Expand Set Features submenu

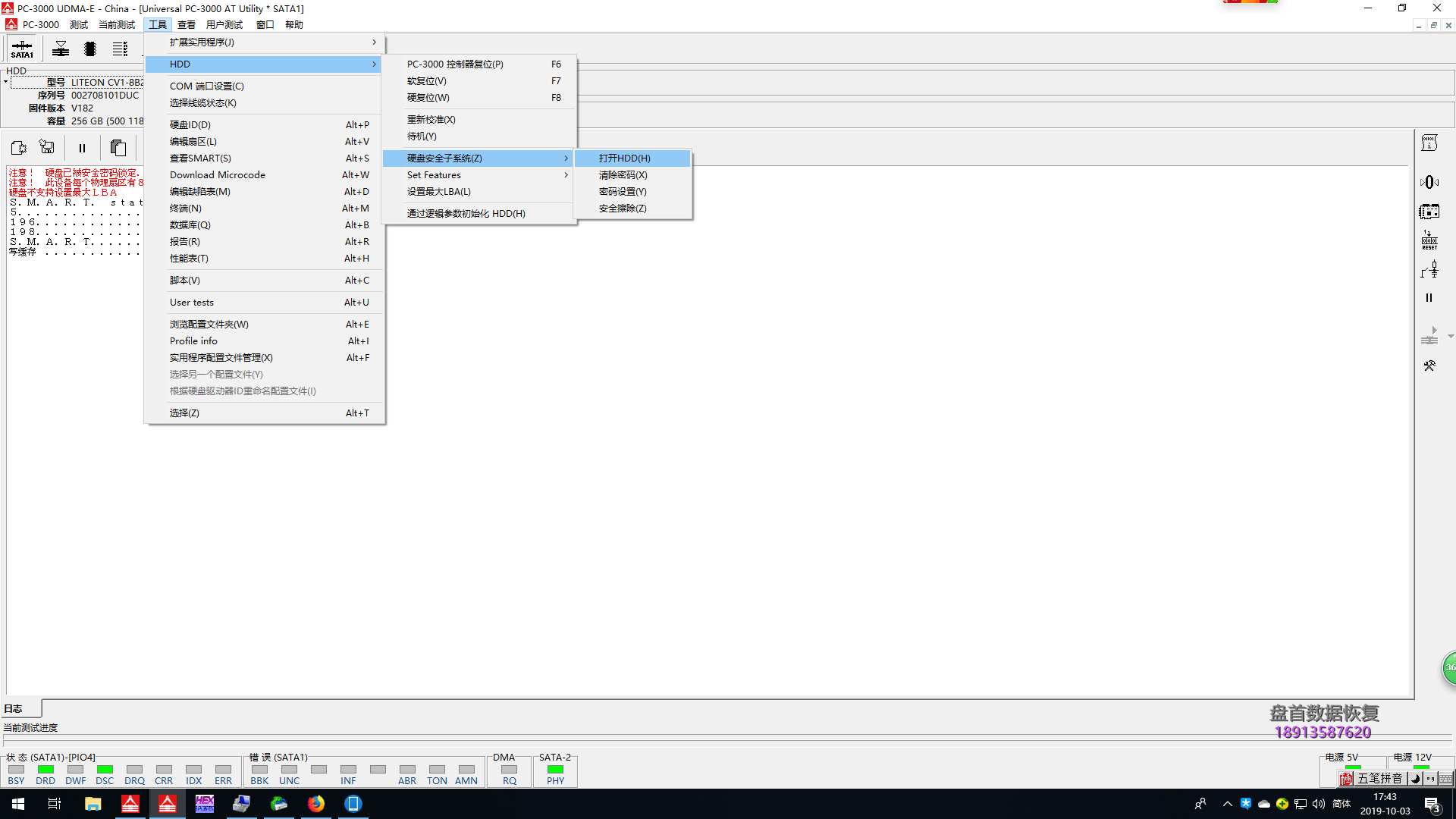point(479,175)
